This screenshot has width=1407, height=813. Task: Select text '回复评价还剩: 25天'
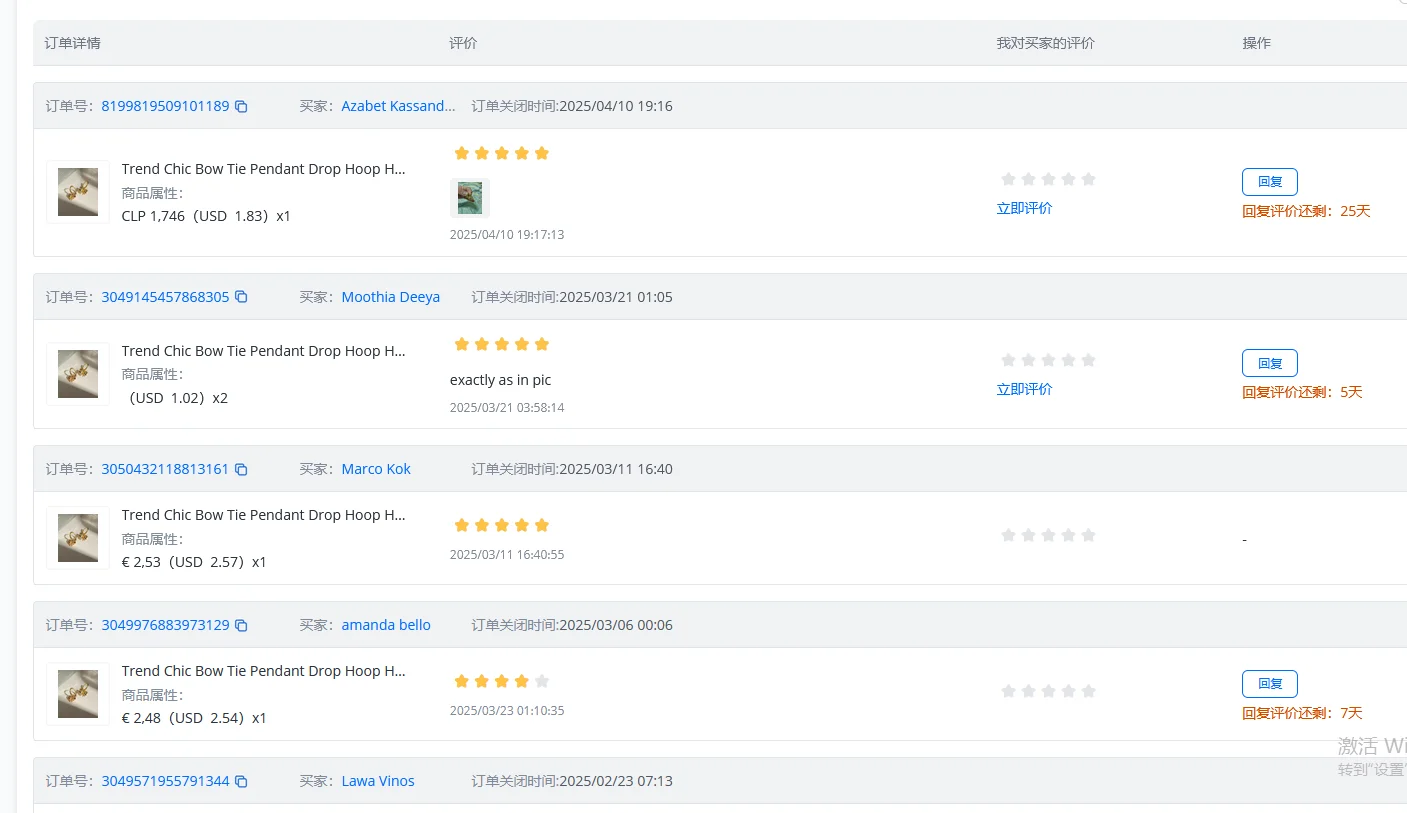click(x=1306, y=211)
